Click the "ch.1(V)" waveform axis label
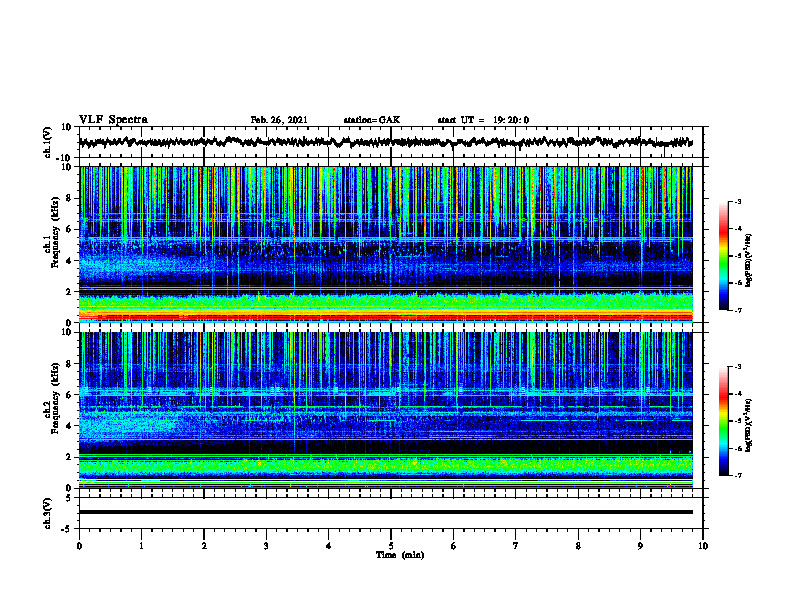 coord(48,142)
